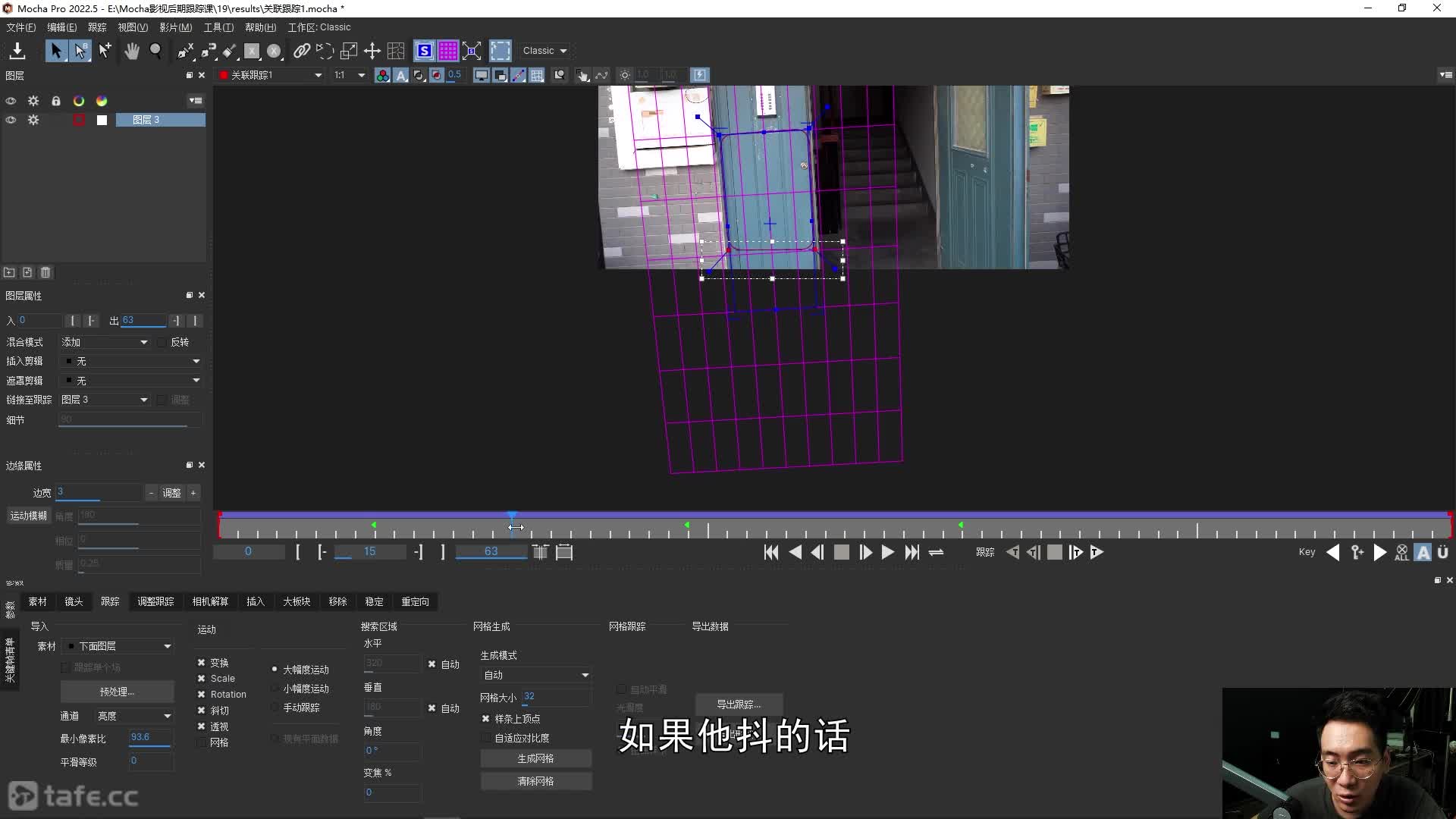Toggle Alpha channel view icon
1456x819 pixels.
click(x=401, y=75)
